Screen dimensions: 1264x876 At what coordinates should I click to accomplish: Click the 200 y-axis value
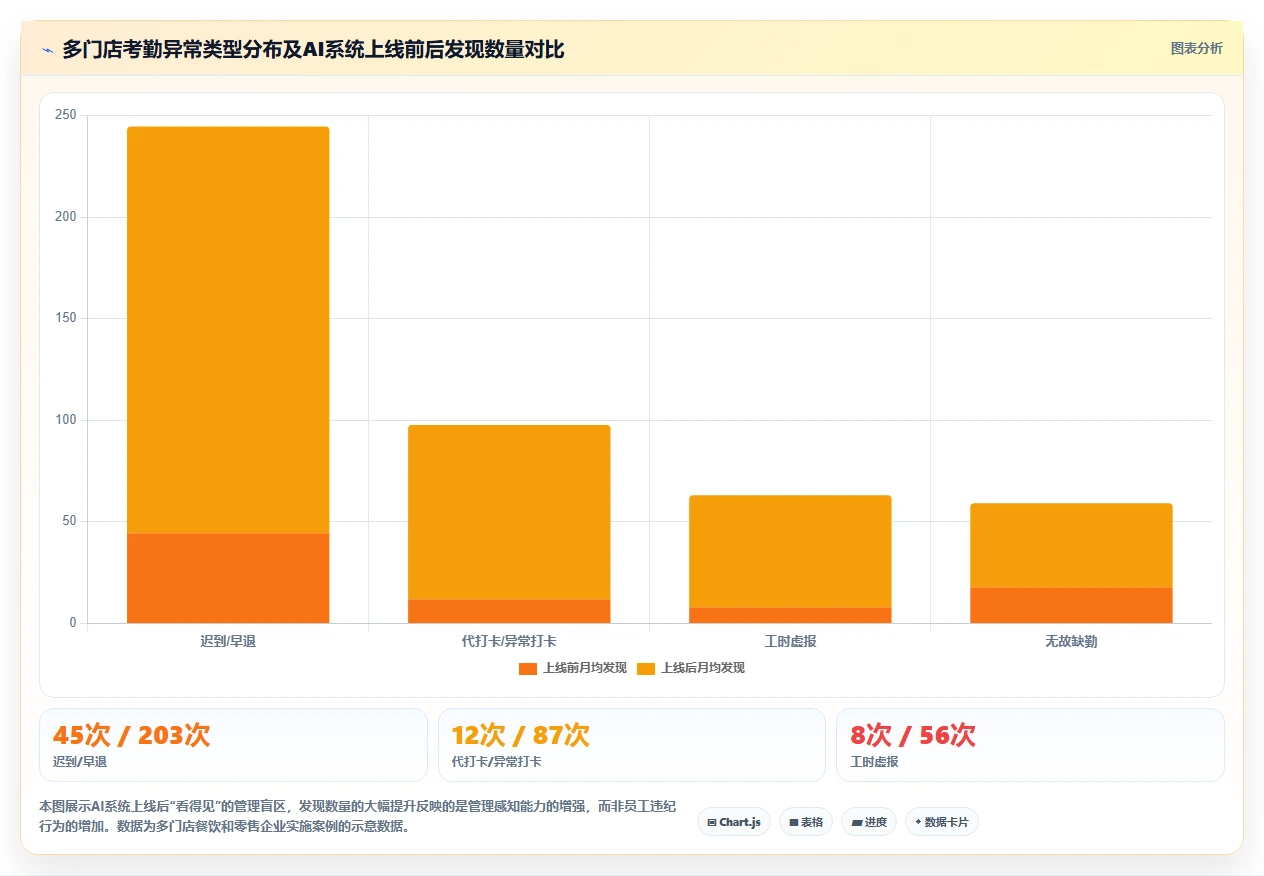66,217
